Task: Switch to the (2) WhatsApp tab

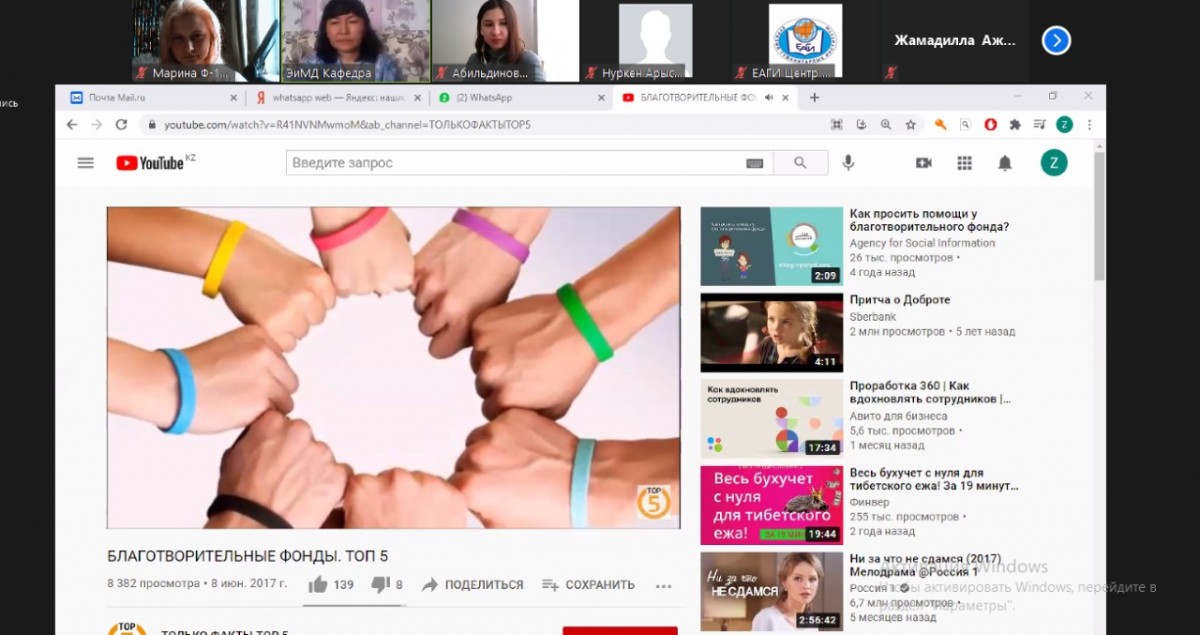Action: [484, 98]
